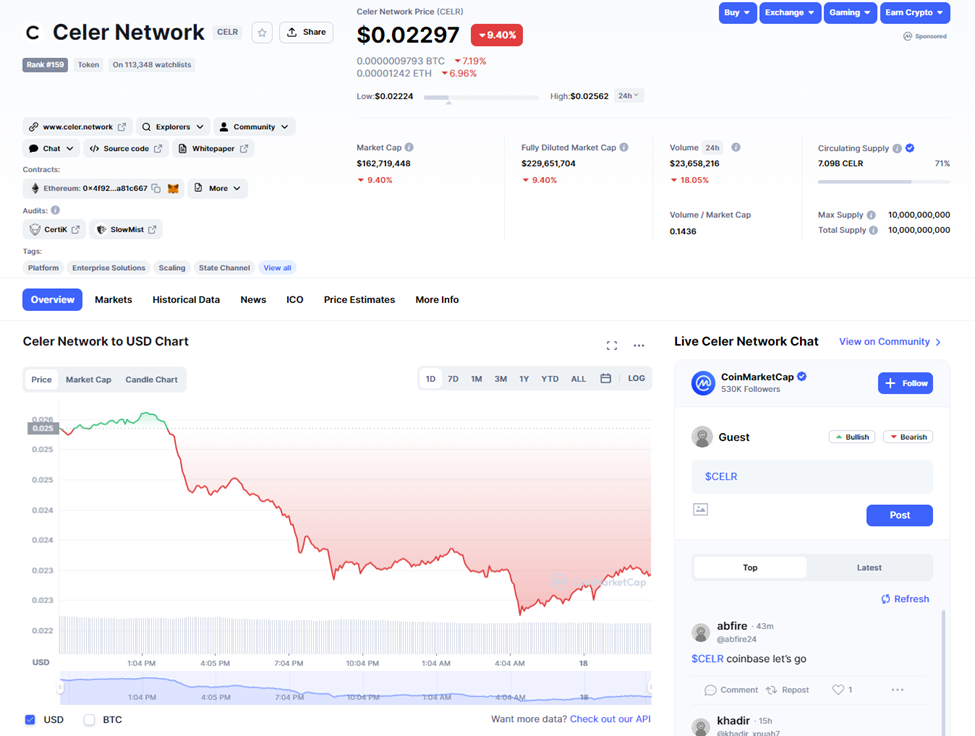Open Volume 24h info icon
Viewport: 975px width, 736px height.
pos(736,147)
